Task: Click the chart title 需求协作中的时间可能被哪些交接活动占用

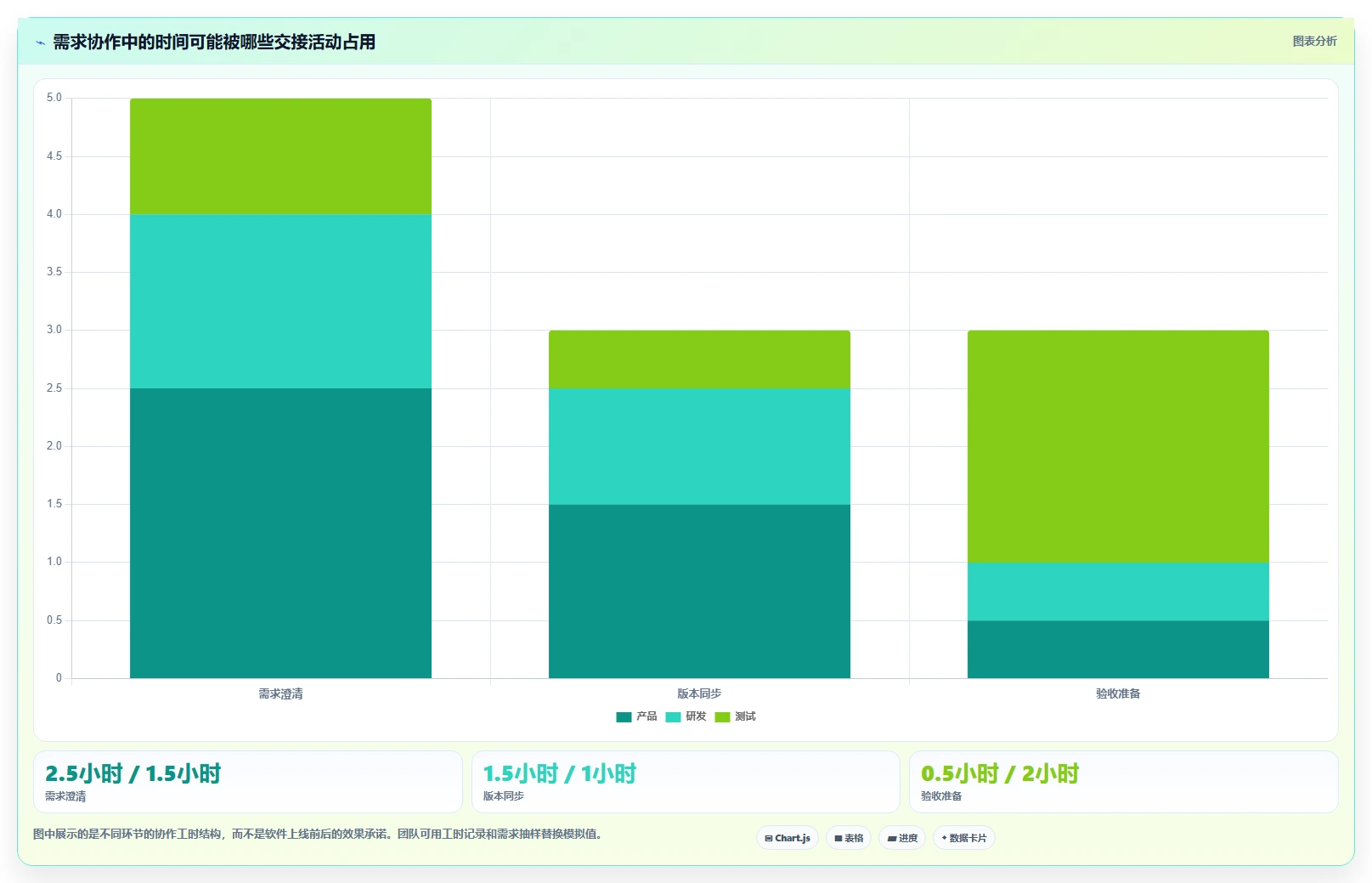Action: (214, 42)
